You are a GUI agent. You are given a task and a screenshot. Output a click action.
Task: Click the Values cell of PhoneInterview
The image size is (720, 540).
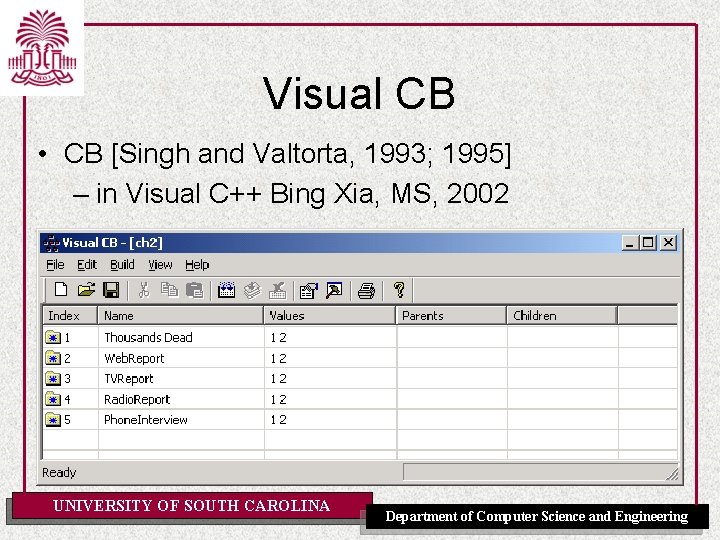pos(330,420)
